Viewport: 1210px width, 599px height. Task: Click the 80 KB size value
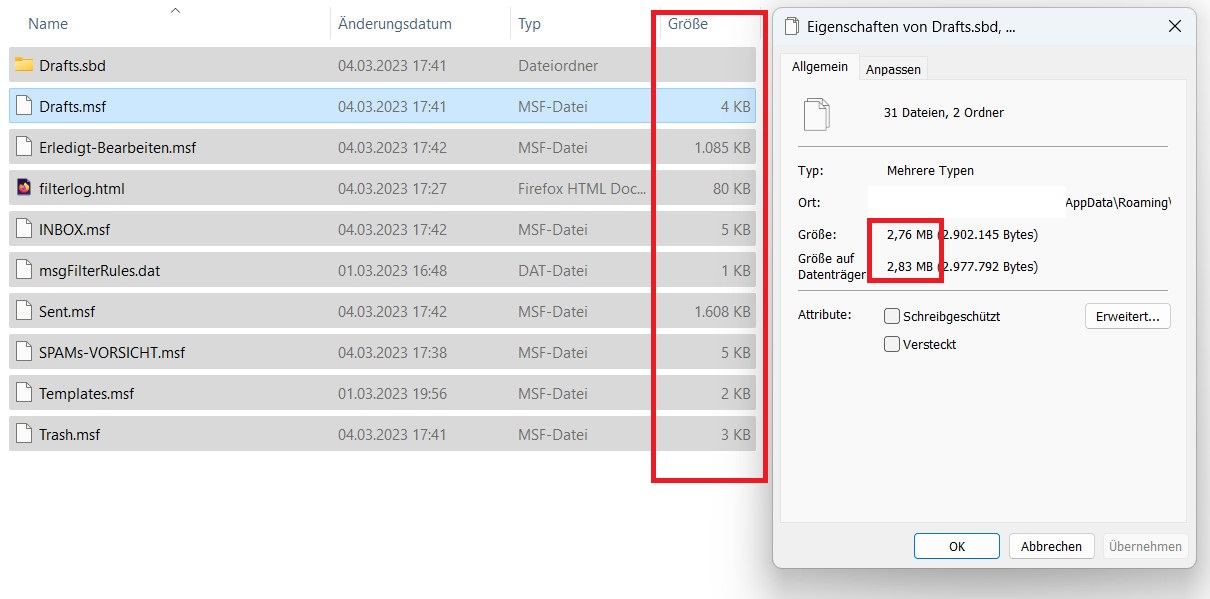[x=732, y=188]
